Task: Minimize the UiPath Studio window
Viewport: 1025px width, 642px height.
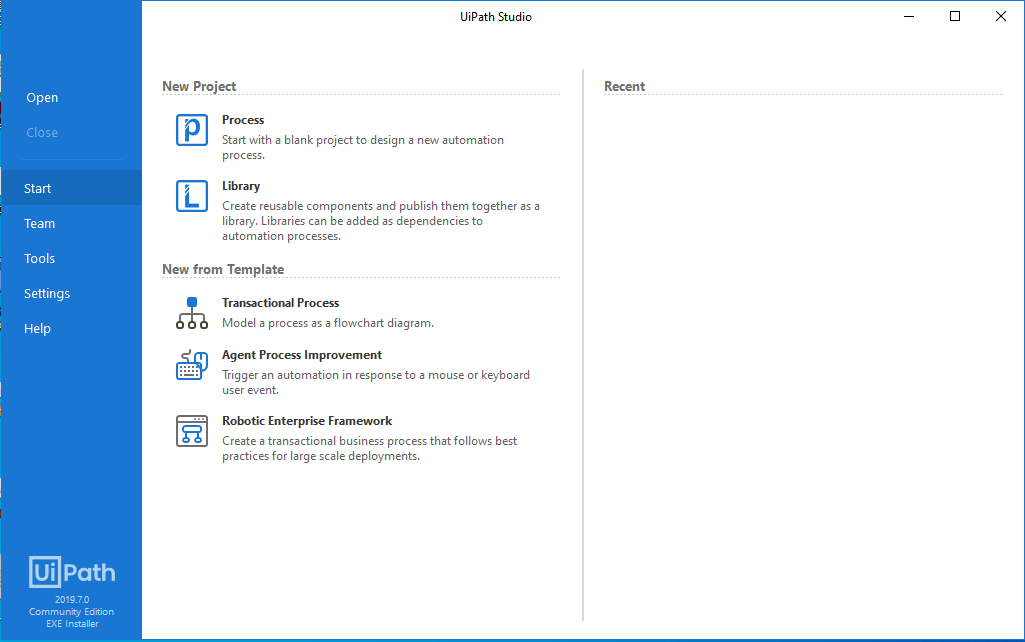Action: pyautogui.click(x=909, y=16)
